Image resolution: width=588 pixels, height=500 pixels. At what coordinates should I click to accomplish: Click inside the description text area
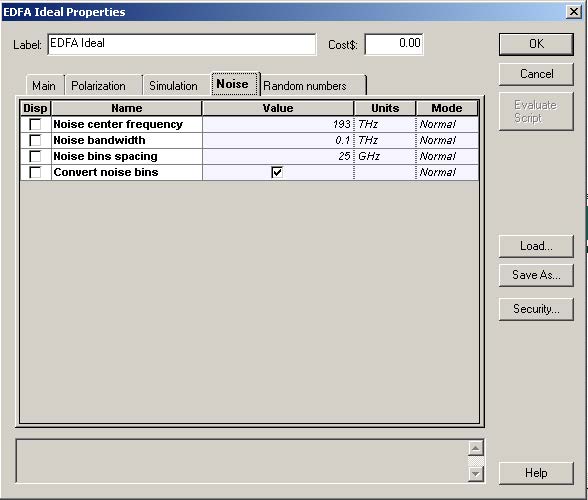pos(242,461)
